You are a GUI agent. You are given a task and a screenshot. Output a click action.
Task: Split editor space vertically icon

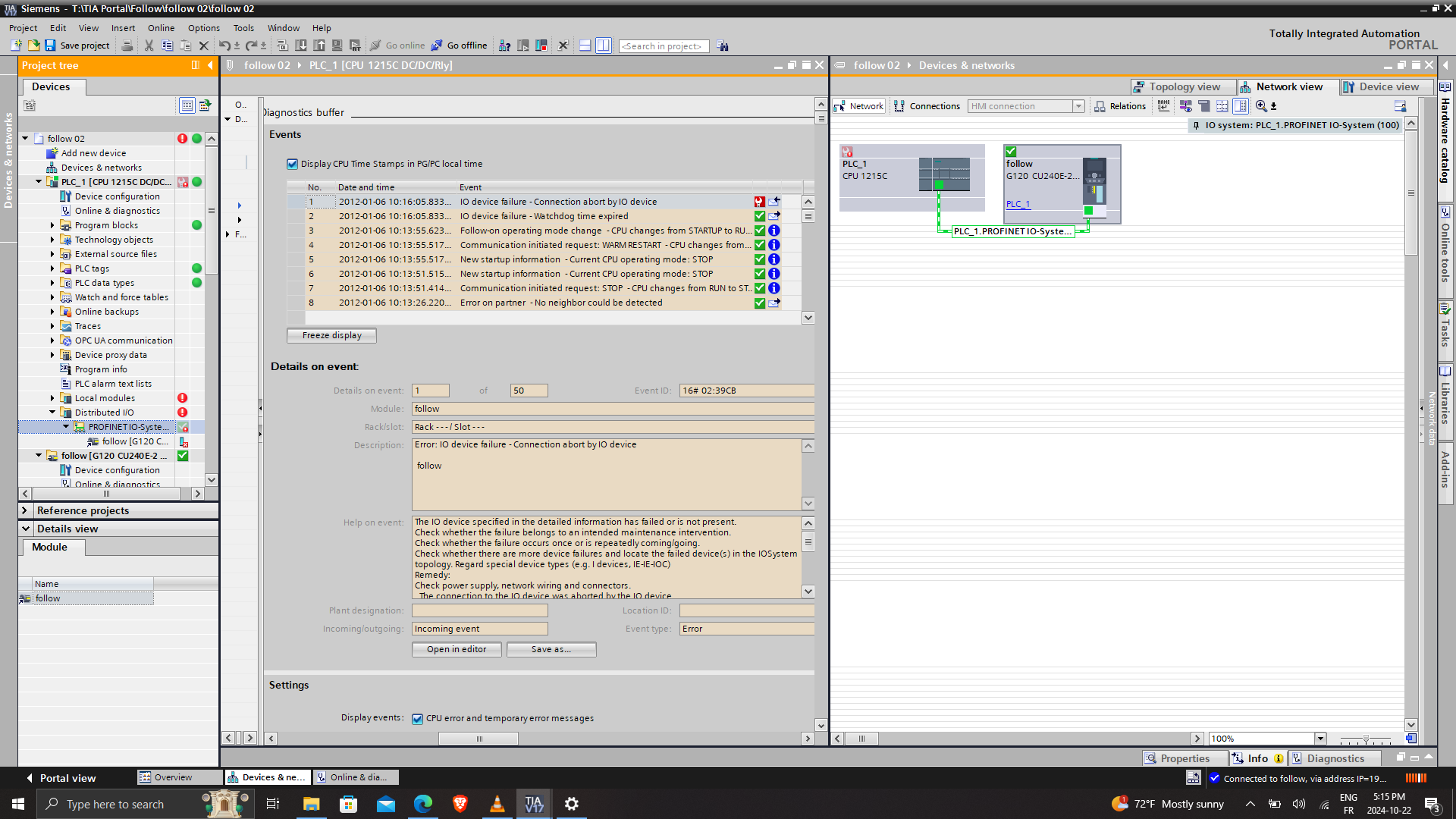[603, 45]
